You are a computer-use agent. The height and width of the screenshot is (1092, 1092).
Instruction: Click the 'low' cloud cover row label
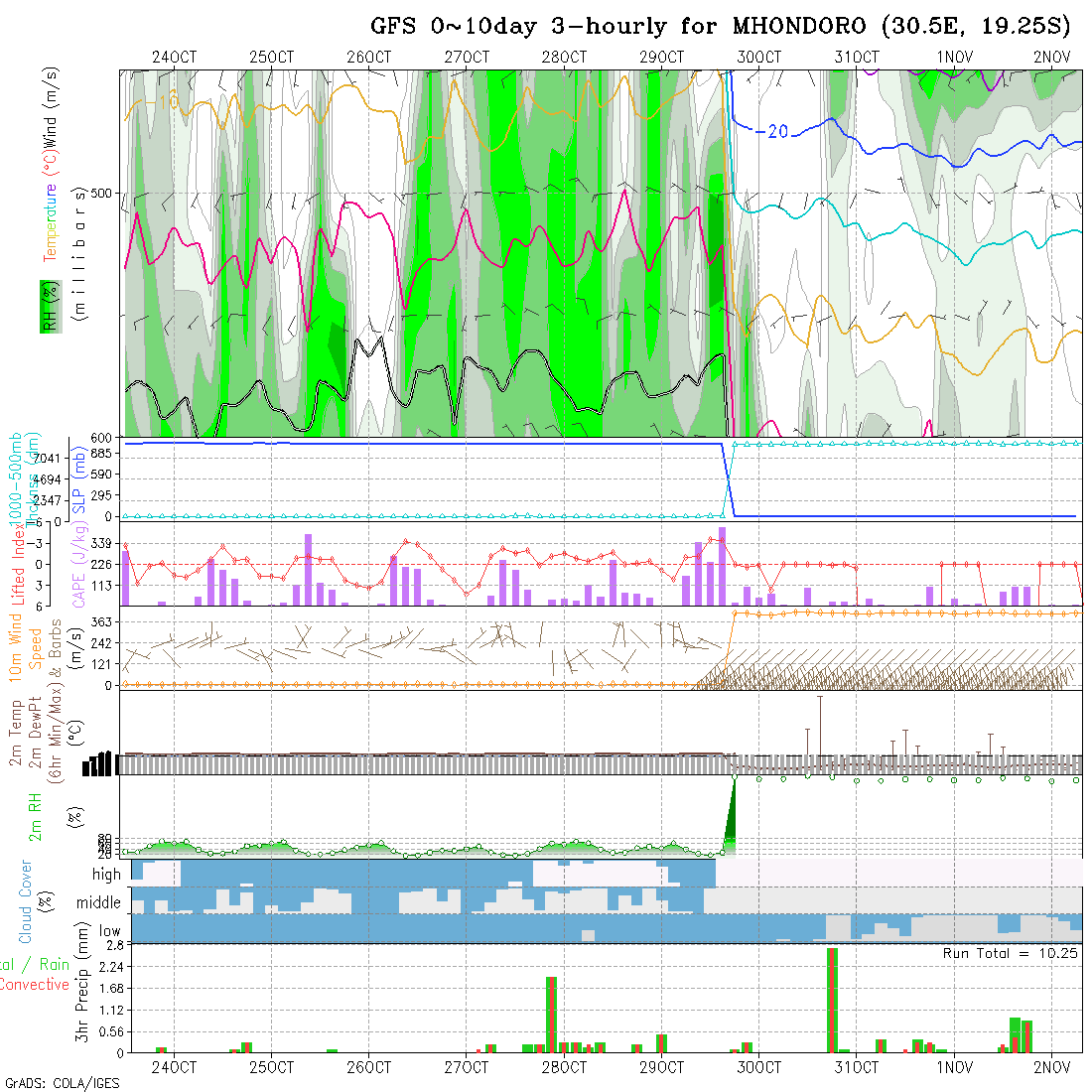point(108,931)
